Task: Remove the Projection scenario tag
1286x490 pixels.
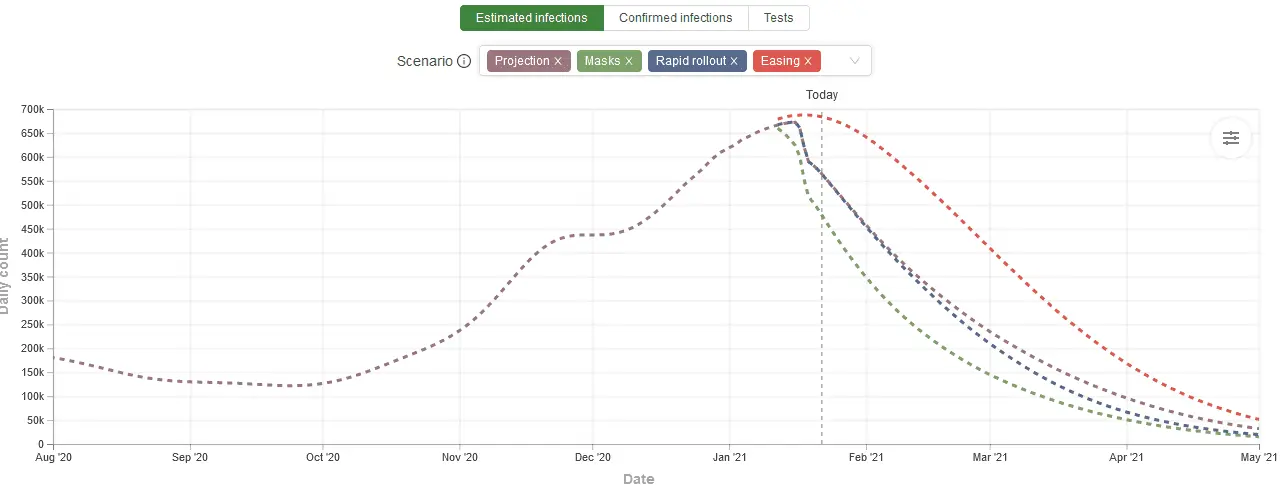Action: tap(558, 61)
